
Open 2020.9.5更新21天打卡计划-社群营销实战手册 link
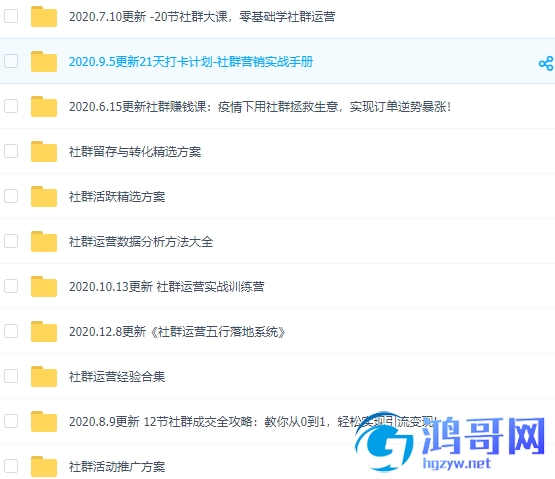191,62
